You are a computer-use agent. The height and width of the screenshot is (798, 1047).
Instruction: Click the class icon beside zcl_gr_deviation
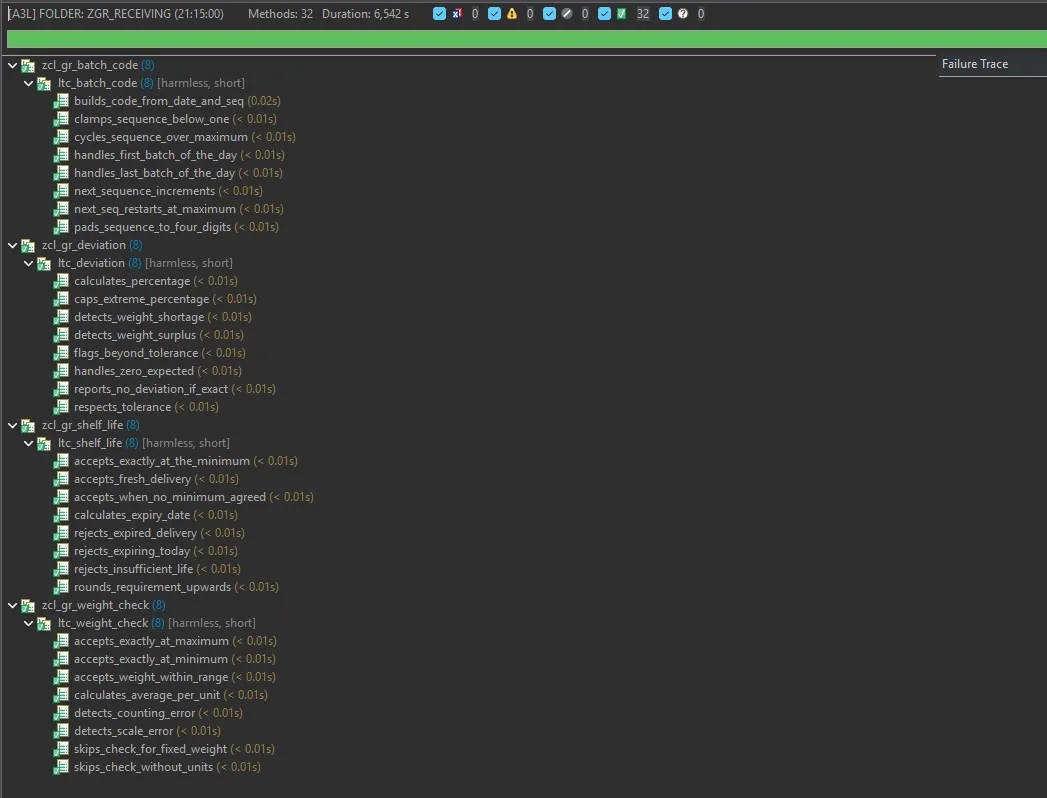28,246
